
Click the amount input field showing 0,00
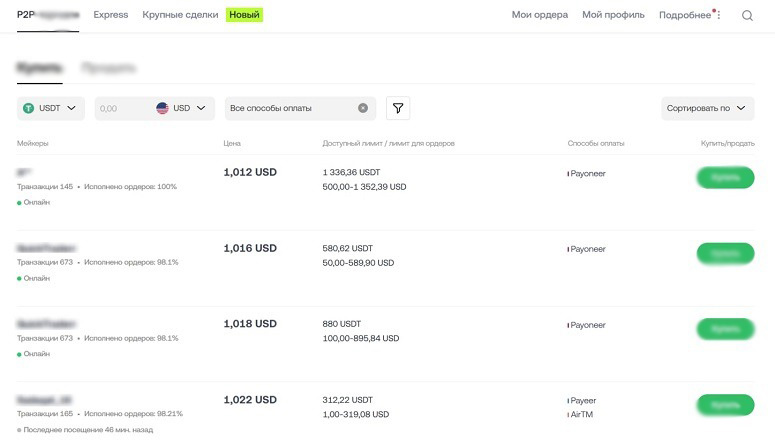[x=122, y=108]
